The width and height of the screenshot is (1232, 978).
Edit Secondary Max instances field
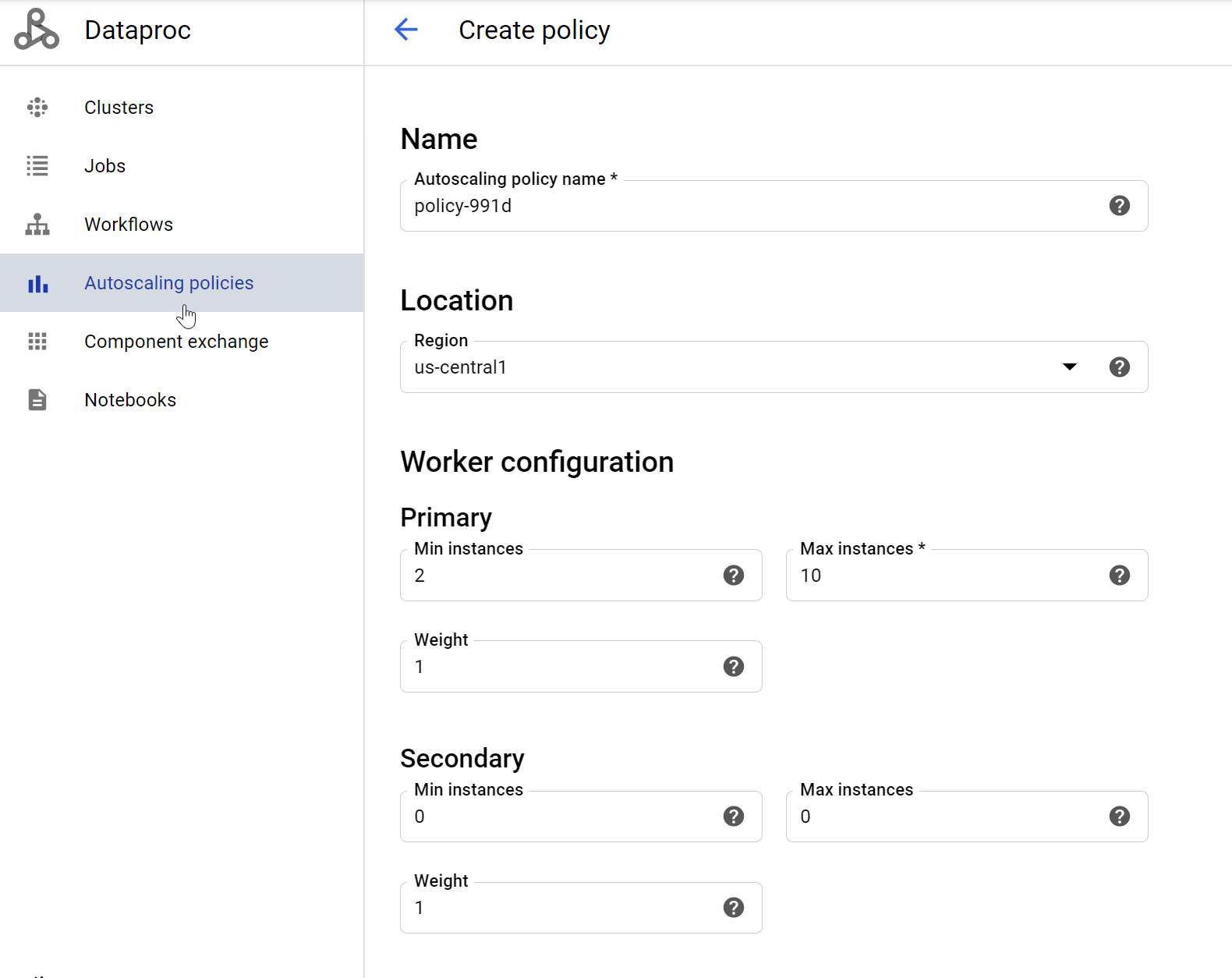click(x=967, y=817)
